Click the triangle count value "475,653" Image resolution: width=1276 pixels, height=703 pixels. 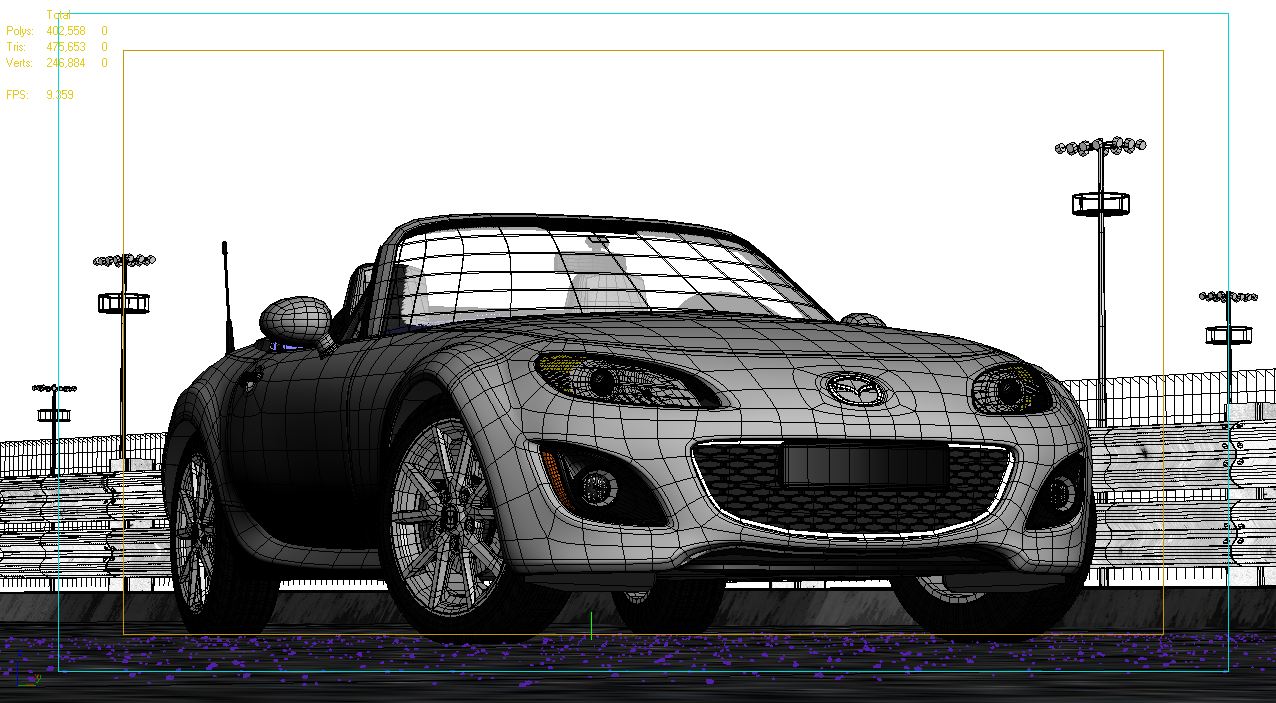click(x=66, y=47)
